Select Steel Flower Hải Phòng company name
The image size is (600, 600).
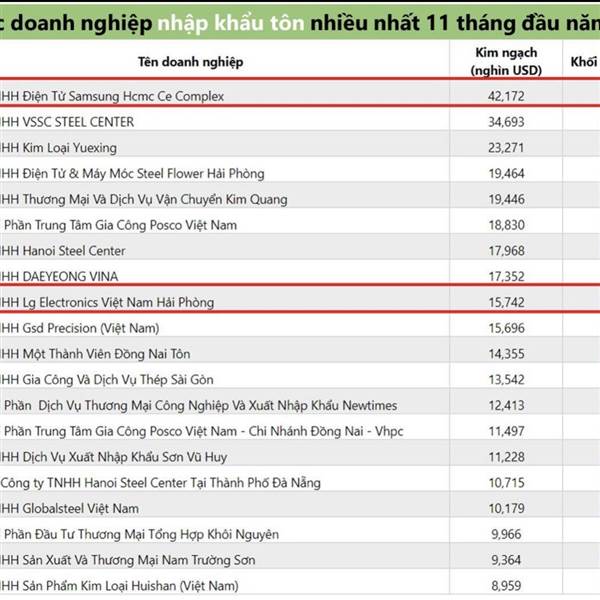[x=132, y=174]
